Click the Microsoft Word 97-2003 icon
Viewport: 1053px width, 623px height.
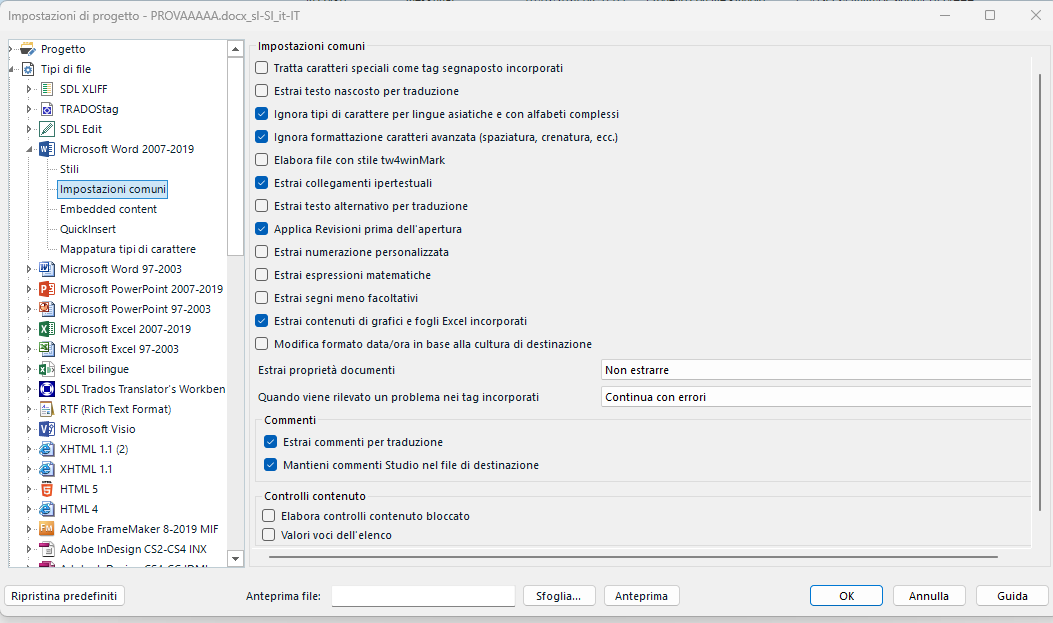(x=47, y=269)
